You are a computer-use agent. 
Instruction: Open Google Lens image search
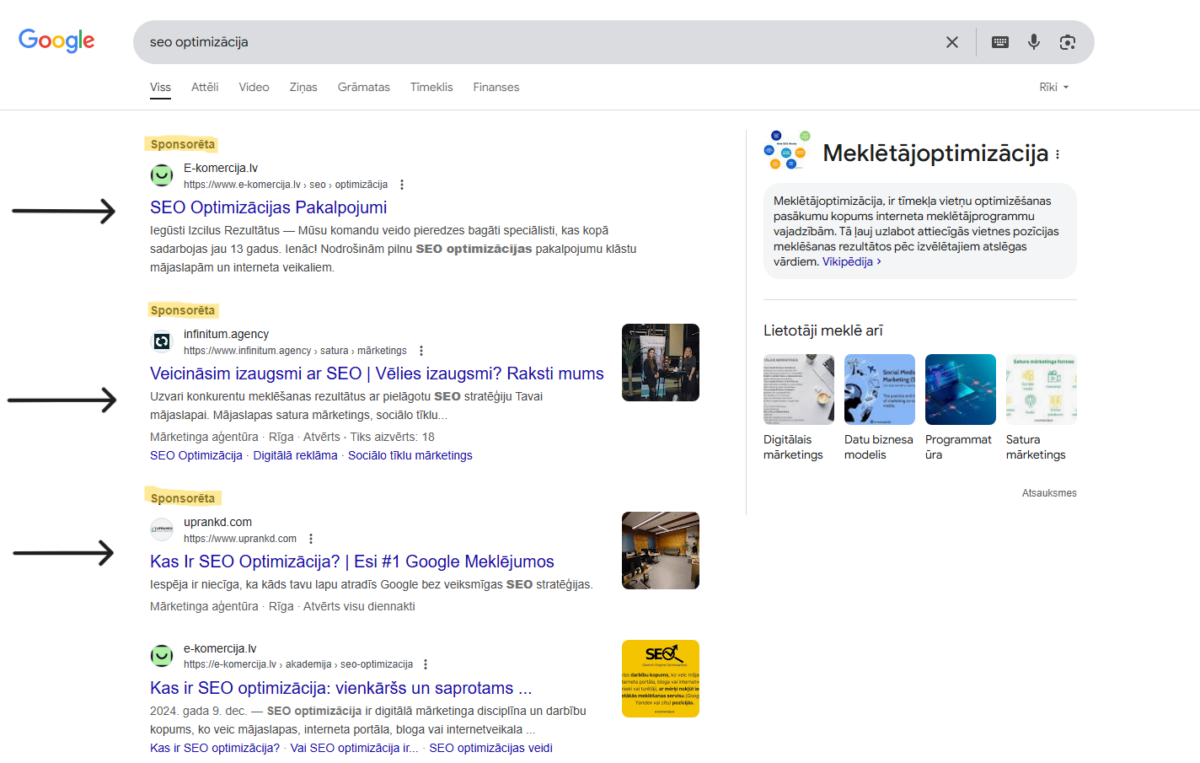[1067, 41]
